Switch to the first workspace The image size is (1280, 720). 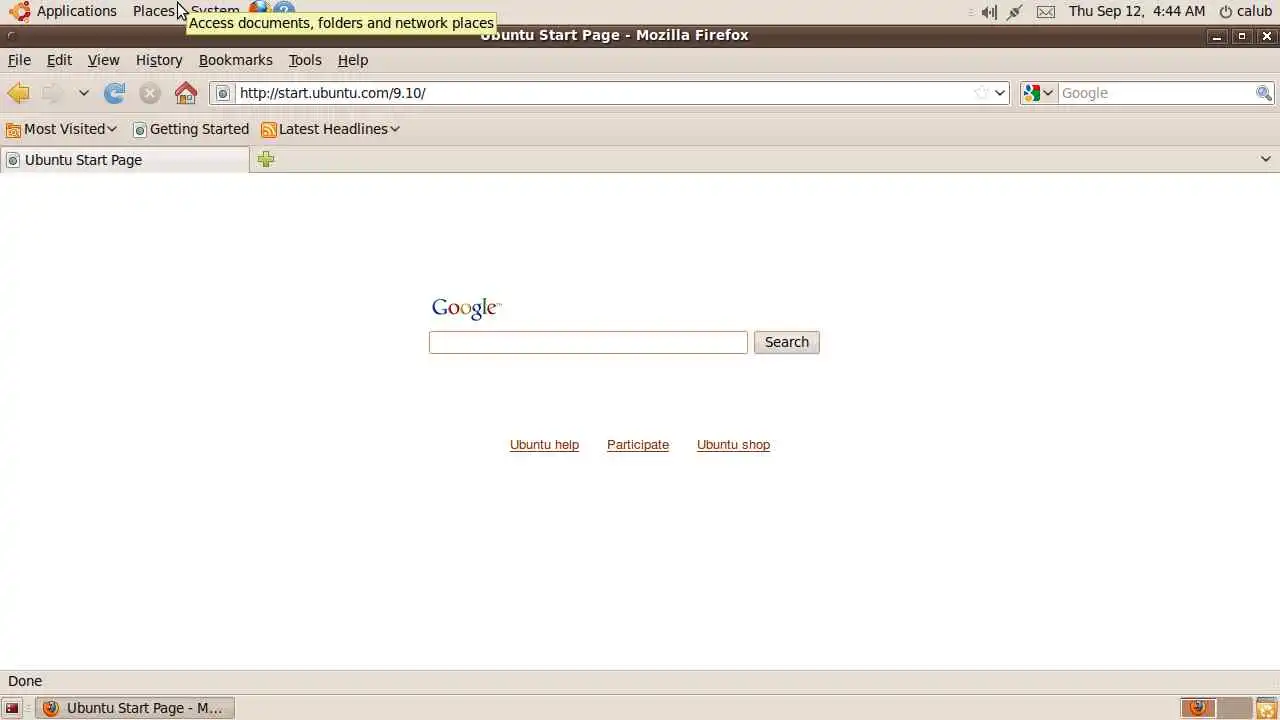1198,708
